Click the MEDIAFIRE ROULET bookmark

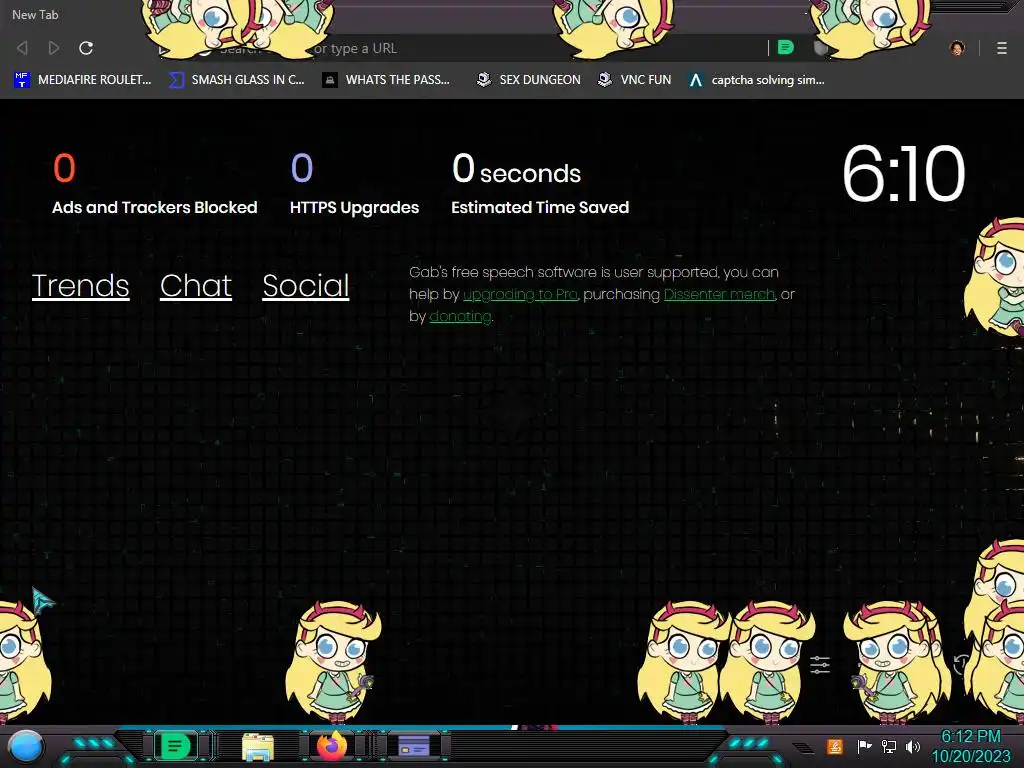(x=82, y=80)
